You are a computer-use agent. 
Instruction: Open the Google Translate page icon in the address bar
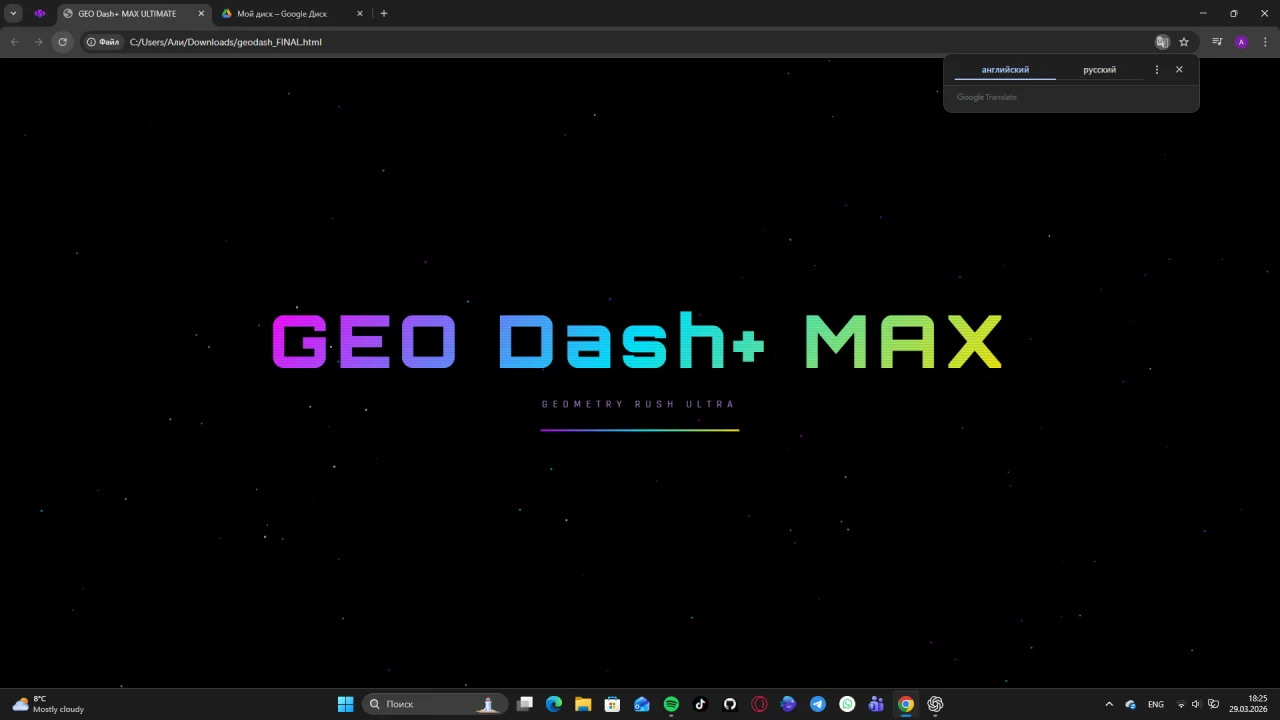tap(1162, 42)
